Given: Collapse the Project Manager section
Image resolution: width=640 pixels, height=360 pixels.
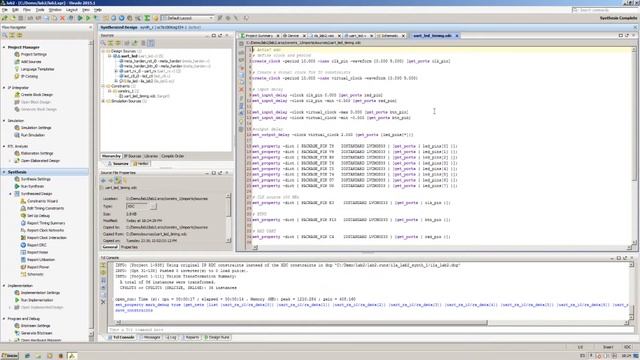Looking at the screenshot, I should pos(4,47).
